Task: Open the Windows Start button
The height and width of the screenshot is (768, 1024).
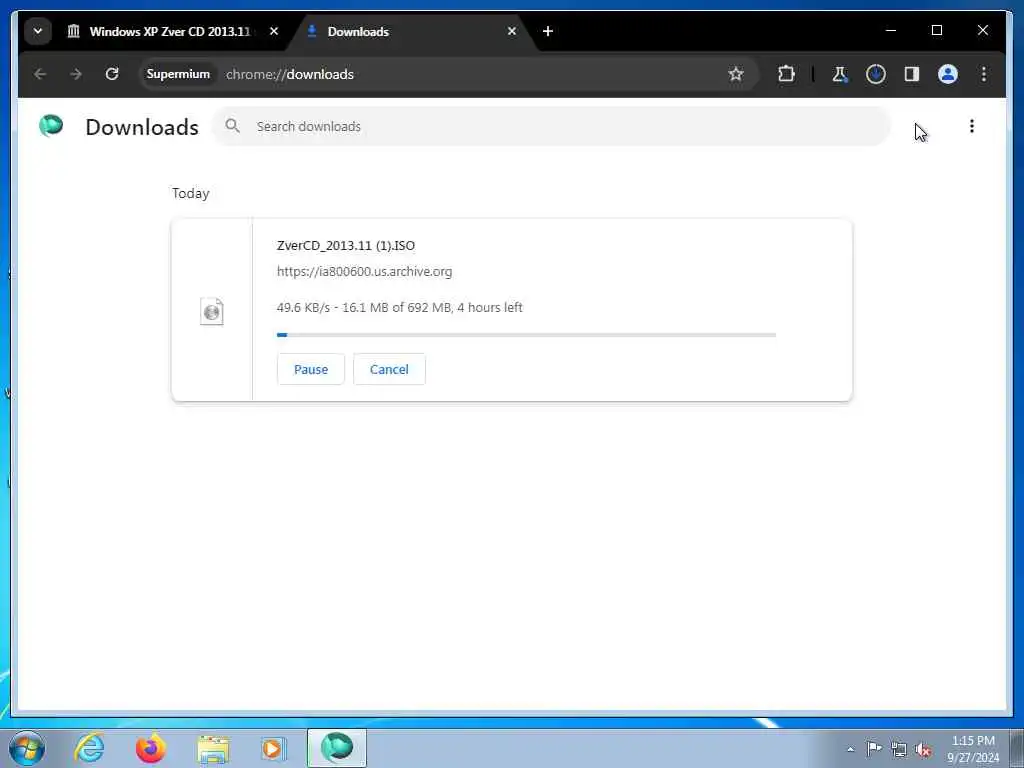Action: point(26,748)
